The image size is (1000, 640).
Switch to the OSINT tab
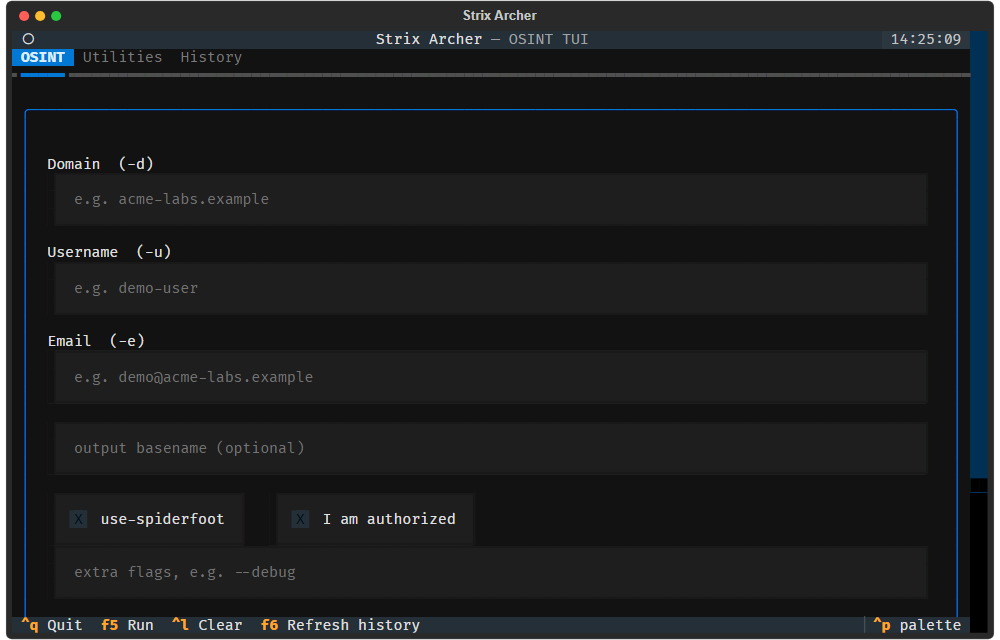pyautogui.click(x=43, y=57)
